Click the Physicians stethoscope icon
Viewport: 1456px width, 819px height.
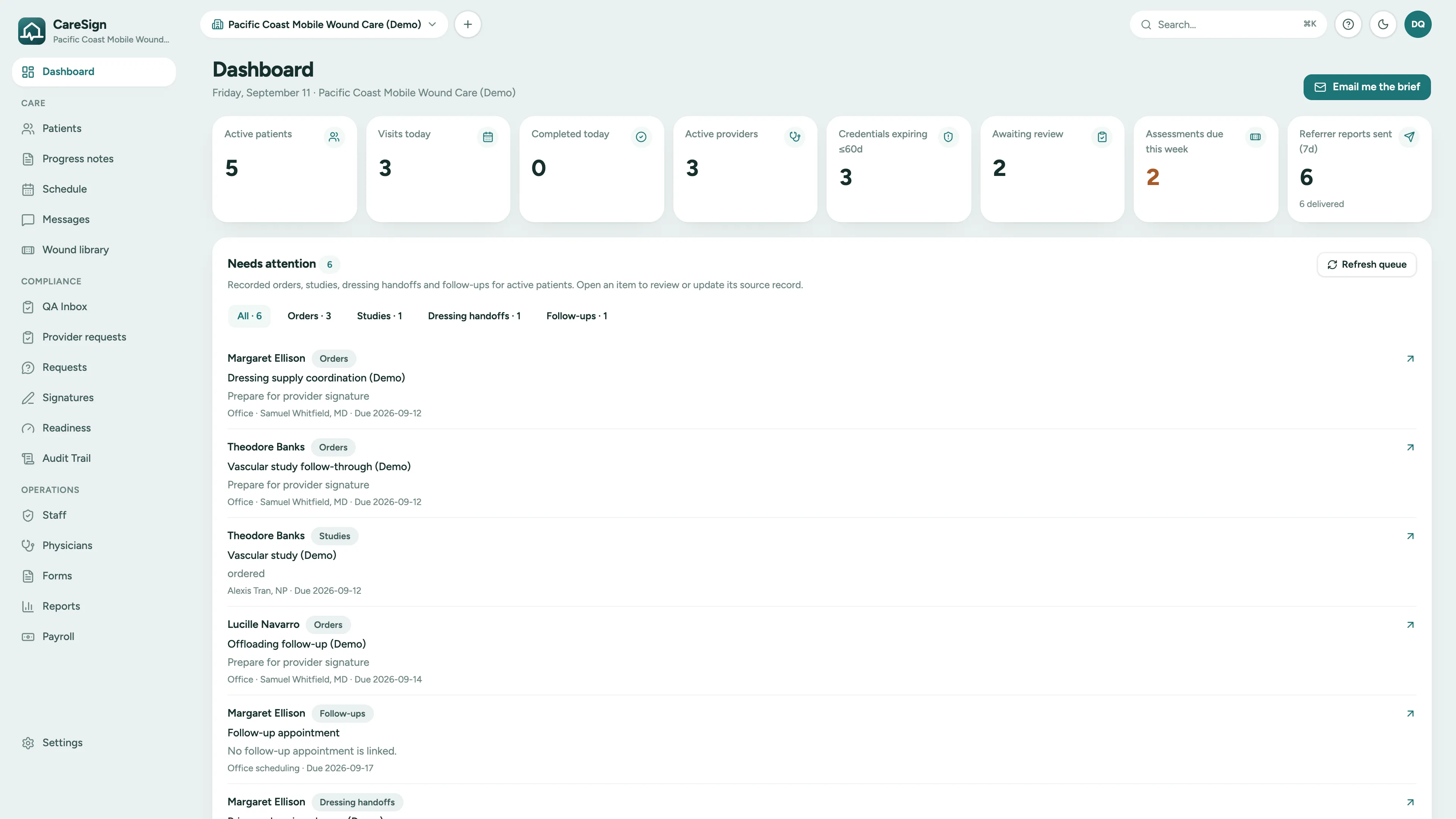pyautogui.click(x=28, y=546)
